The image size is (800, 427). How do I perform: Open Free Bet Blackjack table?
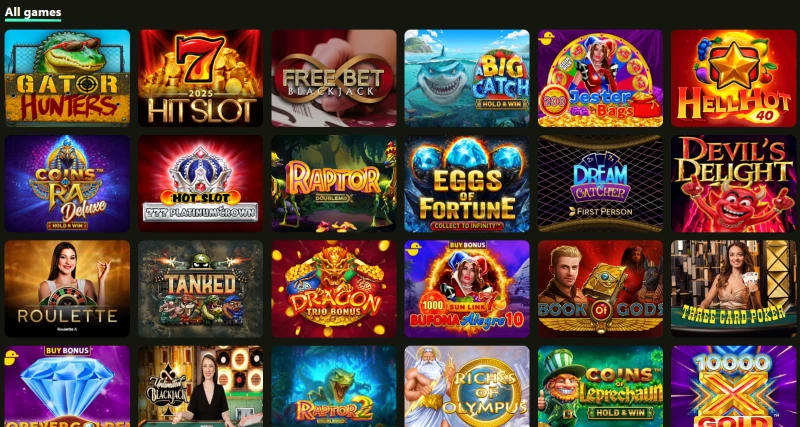point(334,78)
